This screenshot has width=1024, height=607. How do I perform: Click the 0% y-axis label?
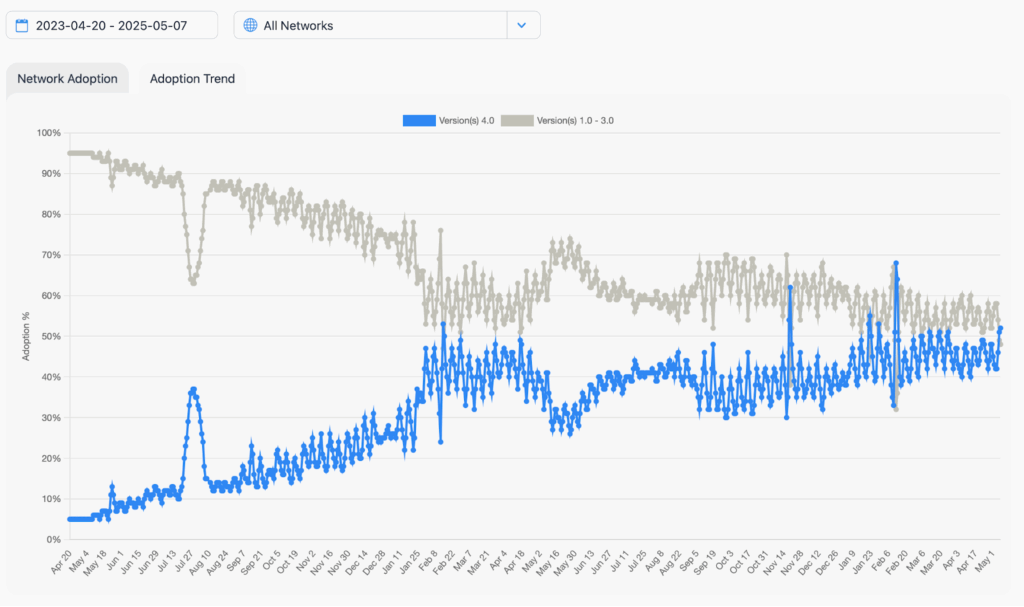54,540
